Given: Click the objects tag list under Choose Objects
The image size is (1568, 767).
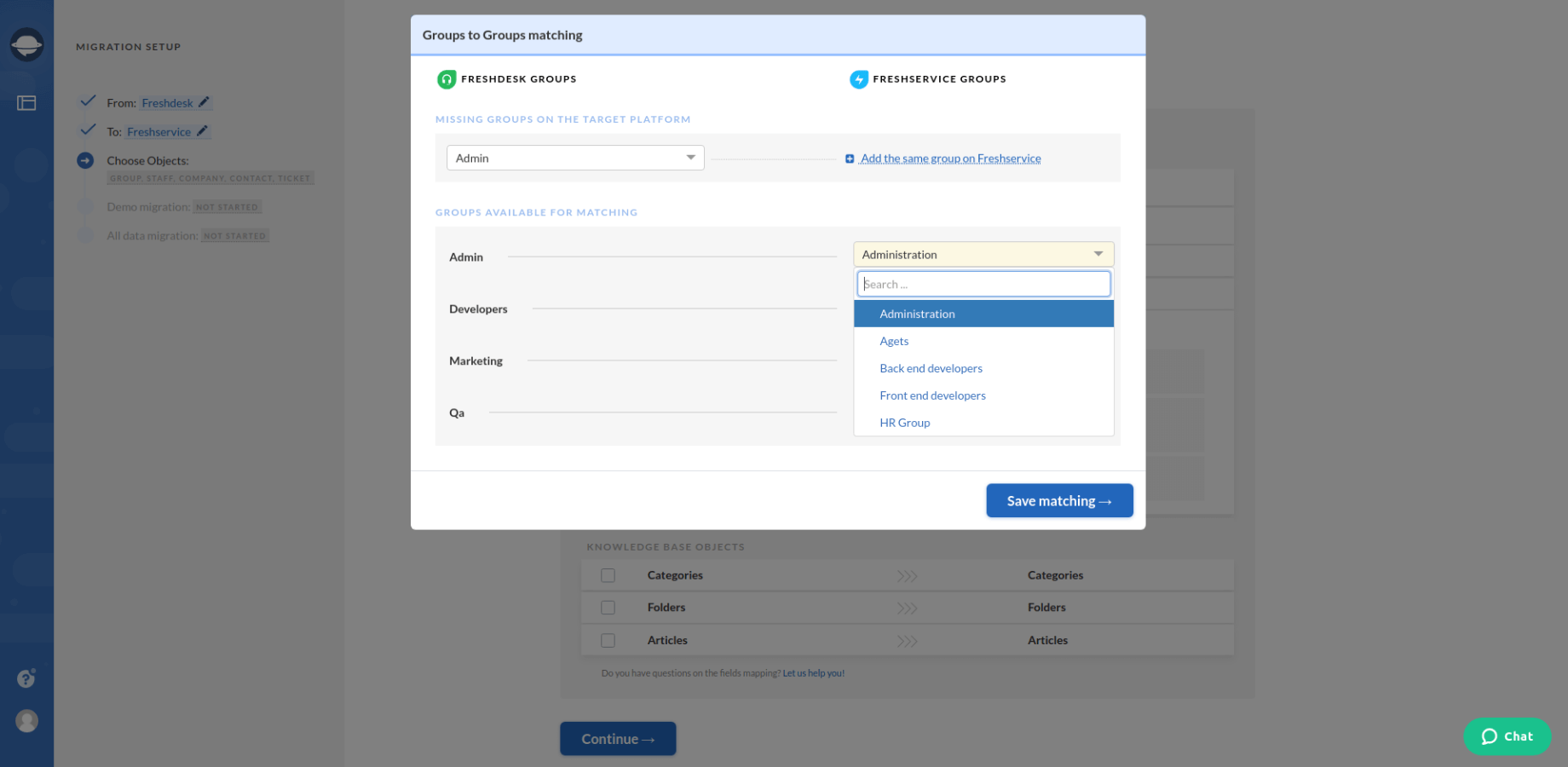Looking at the screenshot, I should [210, 178].
